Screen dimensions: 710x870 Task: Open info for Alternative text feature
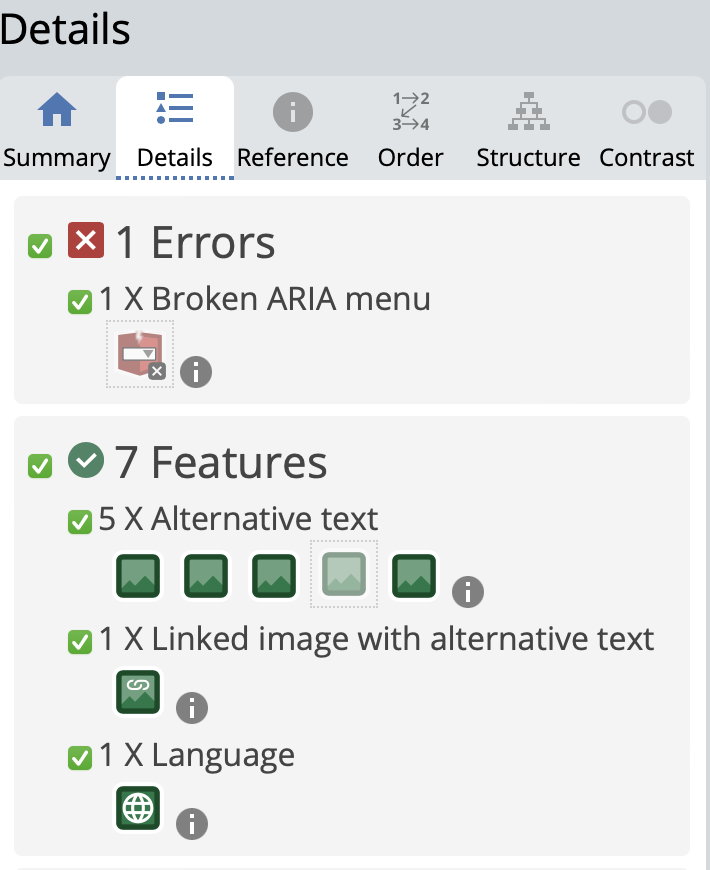pos(467,591)
